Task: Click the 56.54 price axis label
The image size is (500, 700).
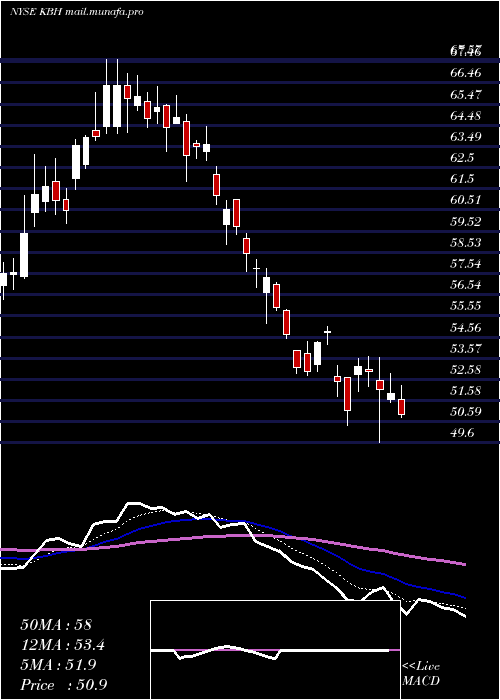Action: pyautogui.click(x=466, y=284)
